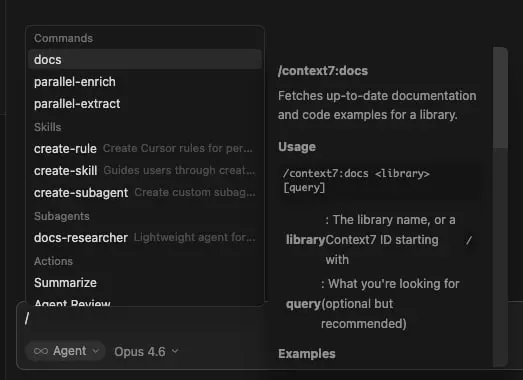This screenshot has width=523, height=380.
Task: Focus the chat input containing the slash
Action: click(x=143, y=319)
